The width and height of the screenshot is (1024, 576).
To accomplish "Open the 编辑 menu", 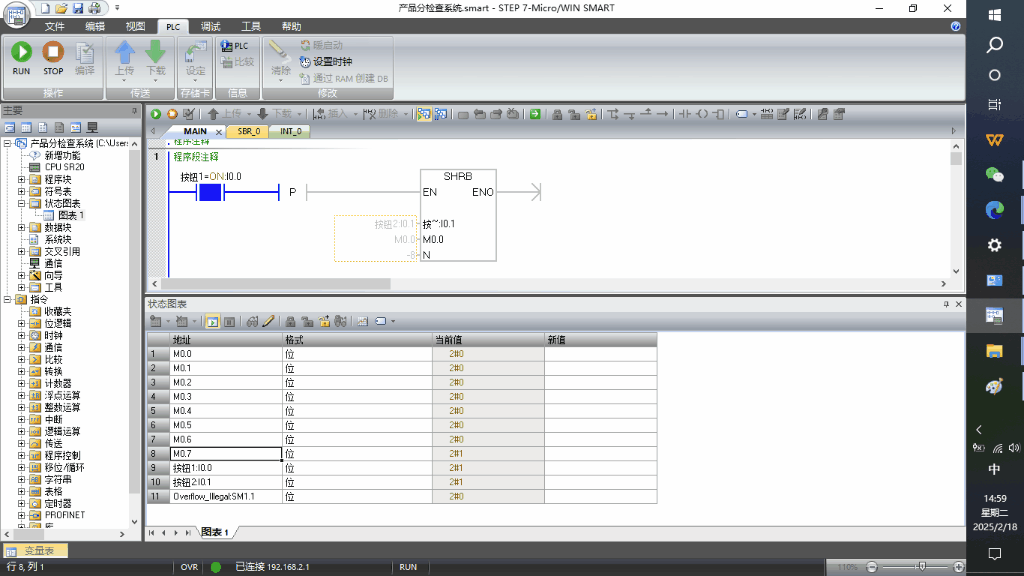I will point(95,27).
